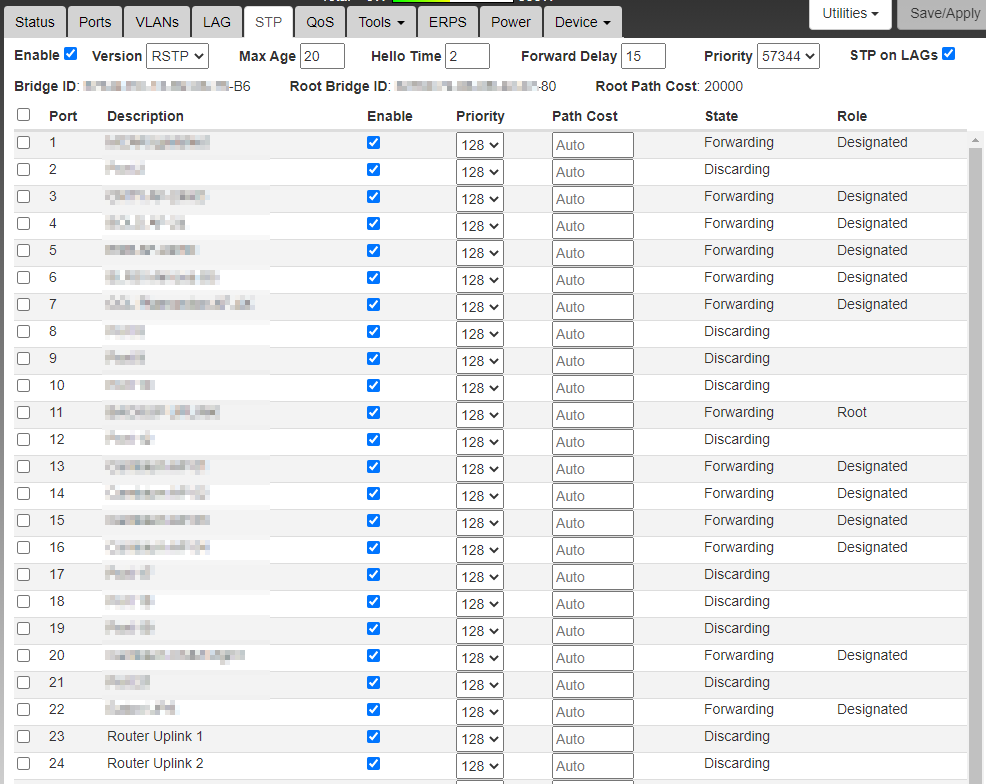Open the Priority dropdown for port 24
986x784 pixels.
tap(480, 766)
